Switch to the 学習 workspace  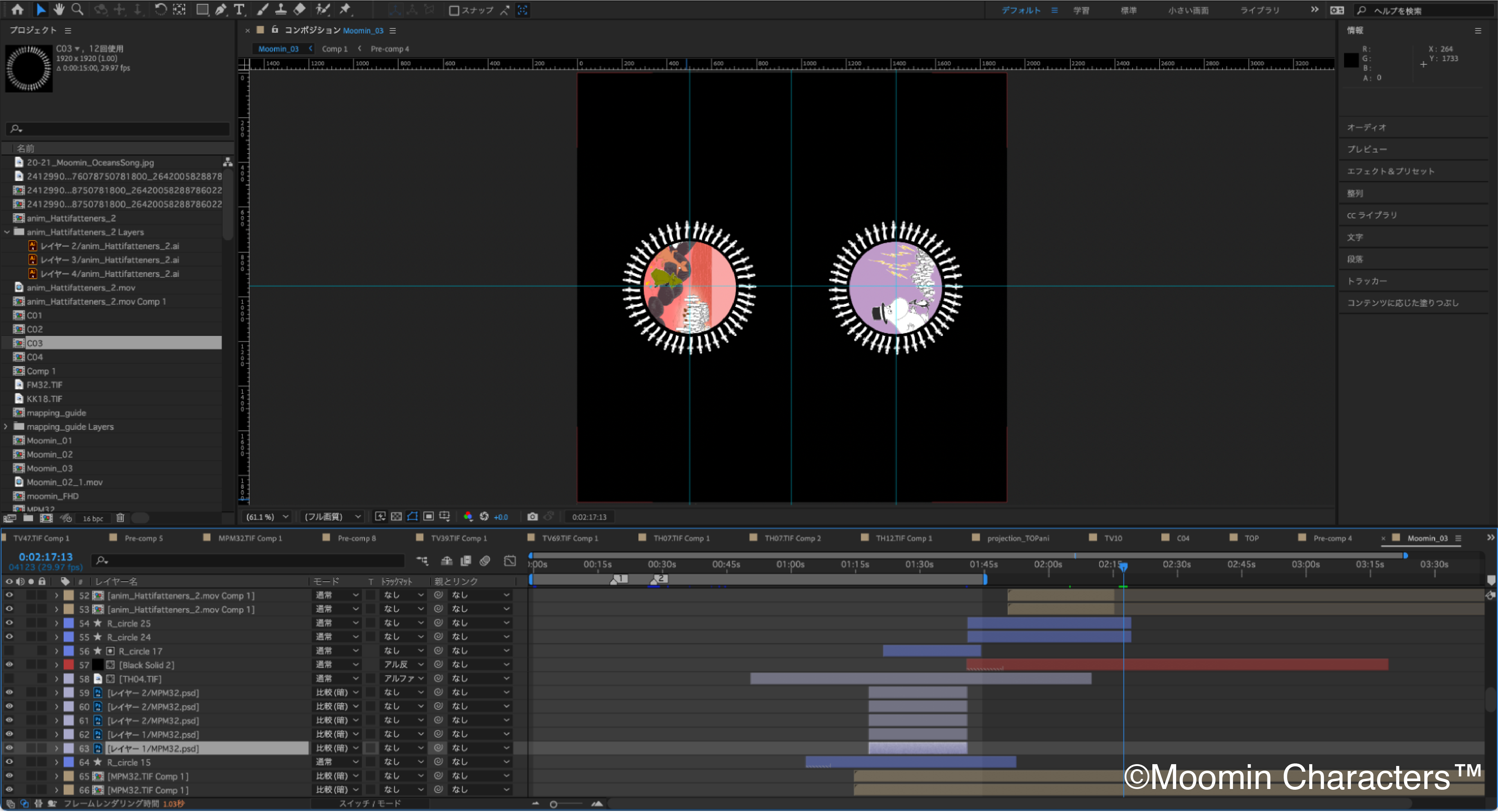coord(1081,10)
